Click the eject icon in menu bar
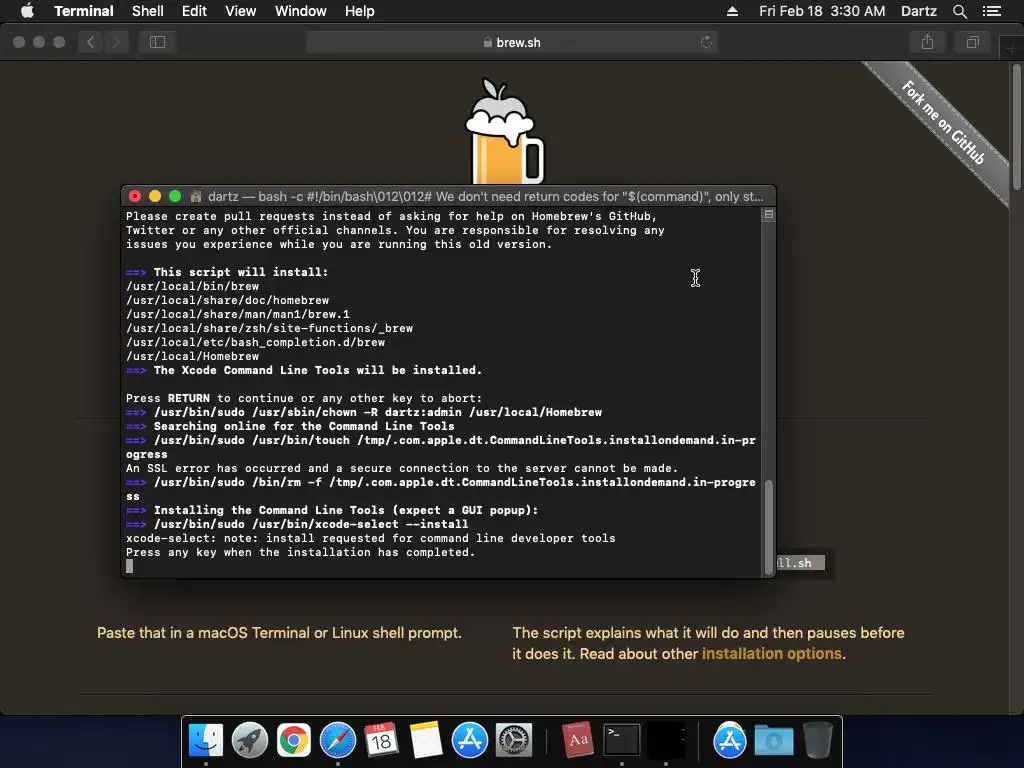This screenshot has height=768, width=1024. 732,11
